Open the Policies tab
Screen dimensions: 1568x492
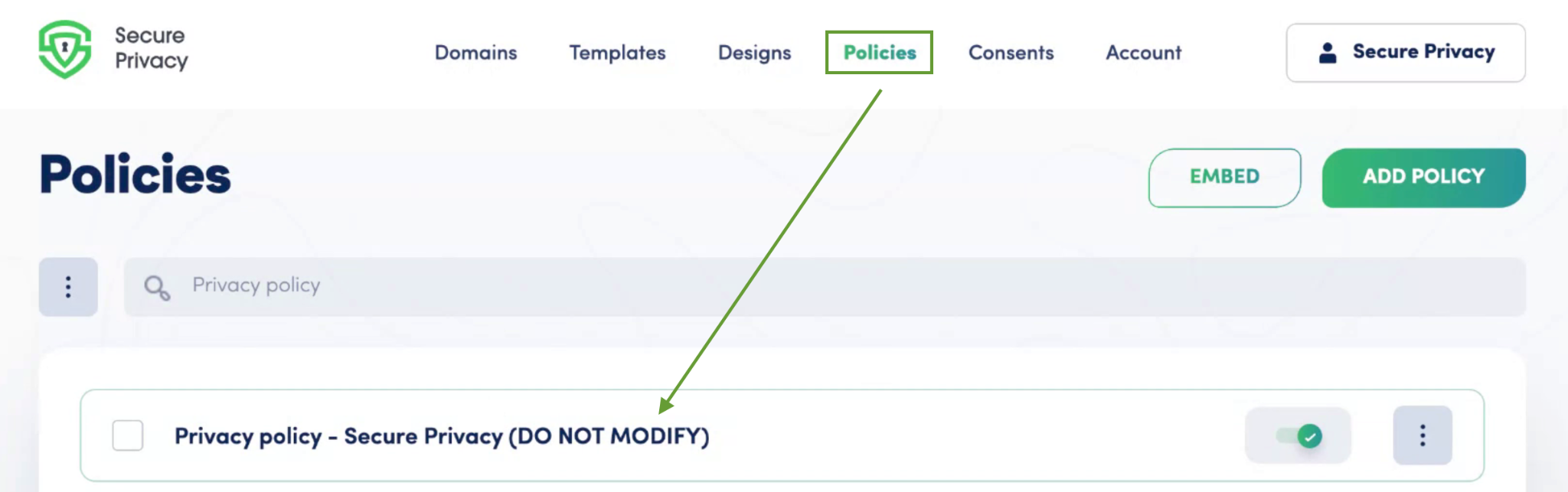coord(878,52)
